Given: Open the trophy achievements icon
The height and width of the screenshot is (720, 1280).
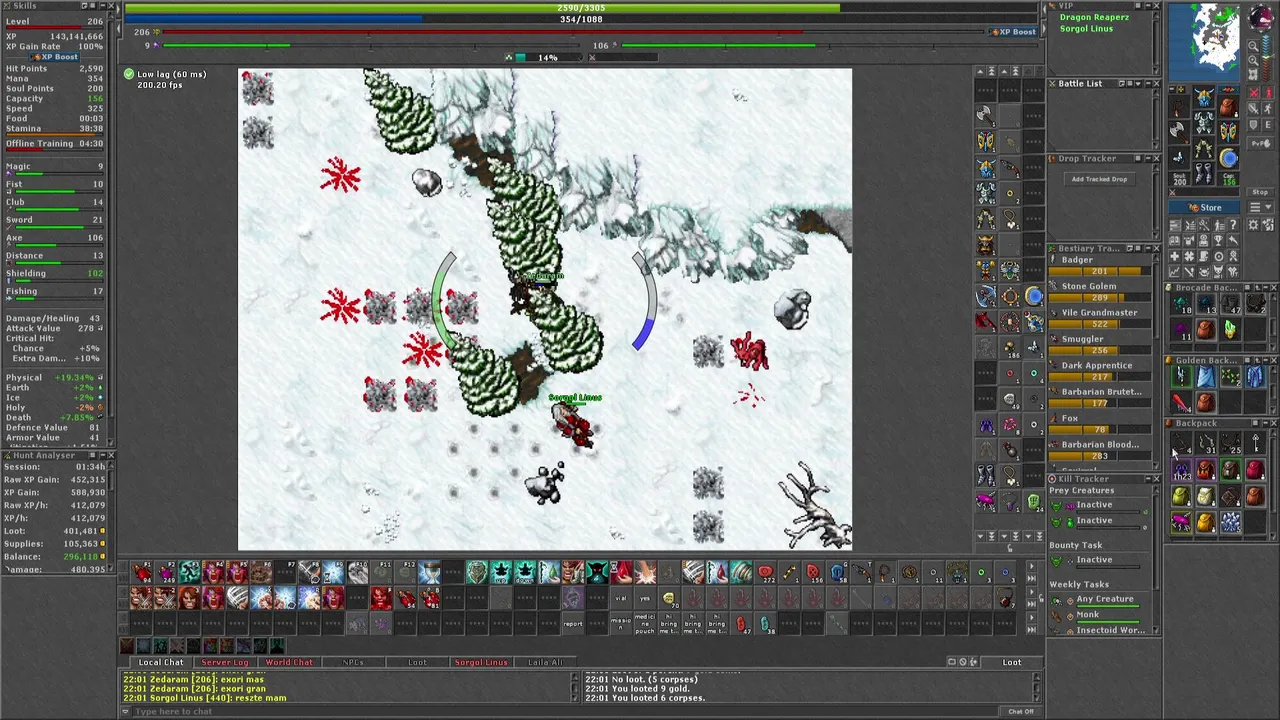Looking at the screenshot, I should pyautogui.click(x=1218, y=240).
